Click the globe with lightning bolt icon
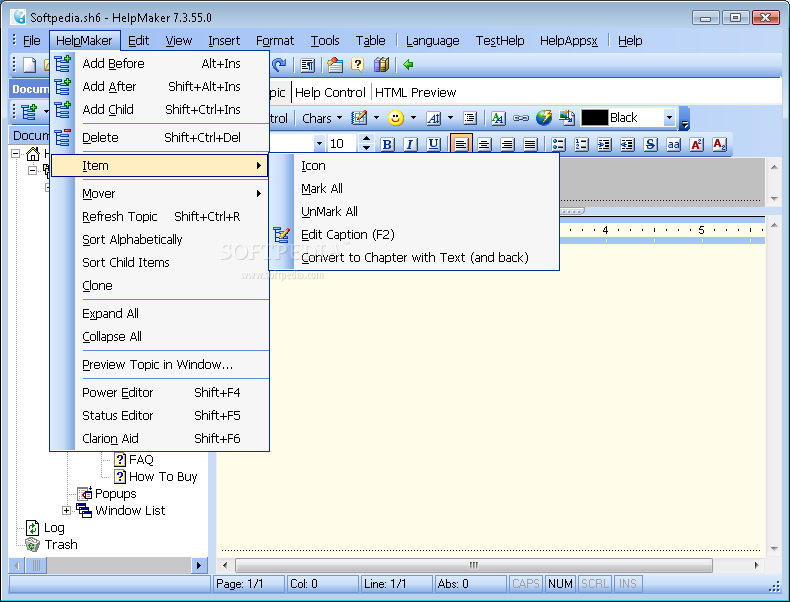 pyautogui.click(x=544, y=118)
